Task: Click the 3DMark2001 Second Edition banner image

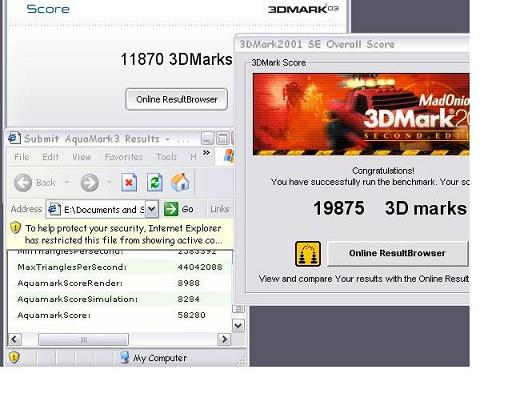Action: (361, 114)
